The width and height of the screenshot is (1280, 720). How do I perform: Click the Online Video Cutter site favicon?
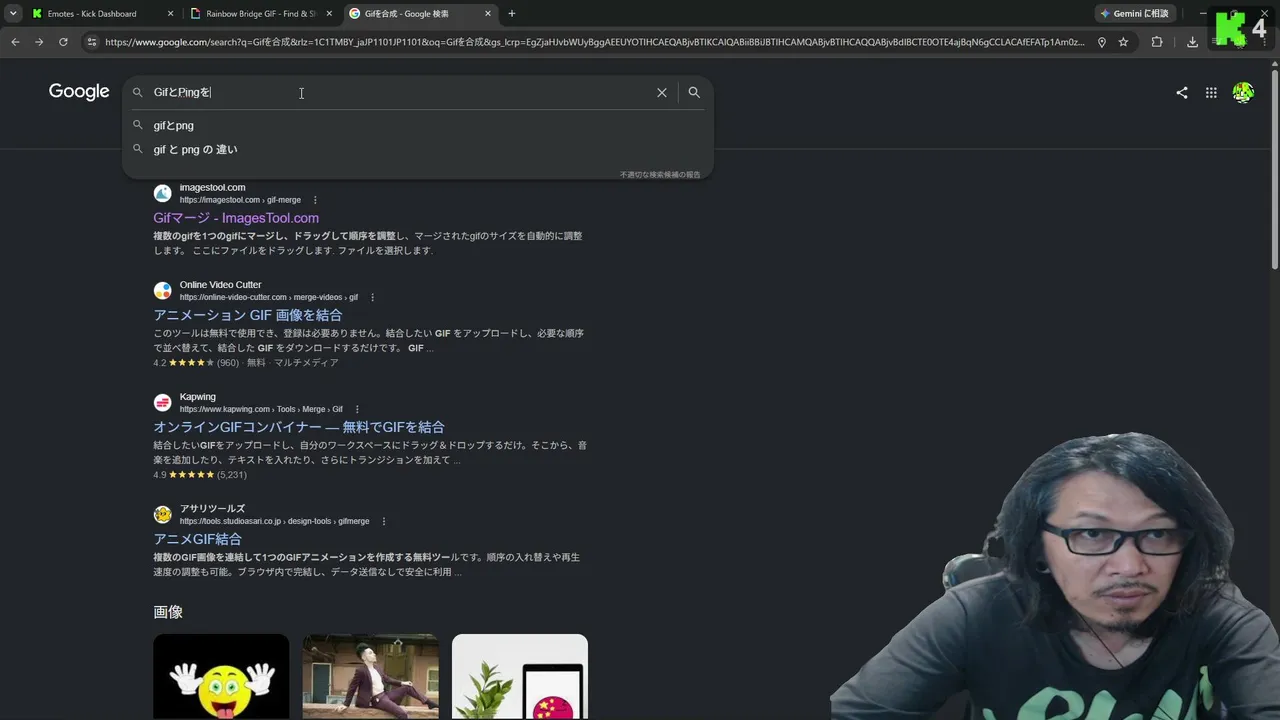tap(162, 291)
